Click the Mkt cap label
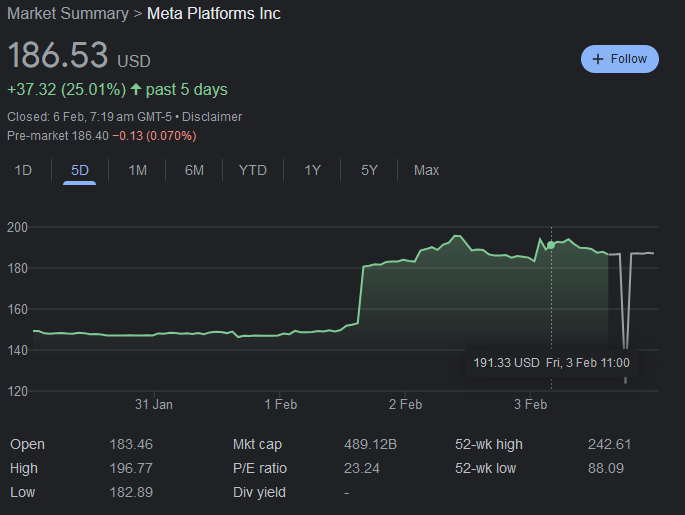 257,444
